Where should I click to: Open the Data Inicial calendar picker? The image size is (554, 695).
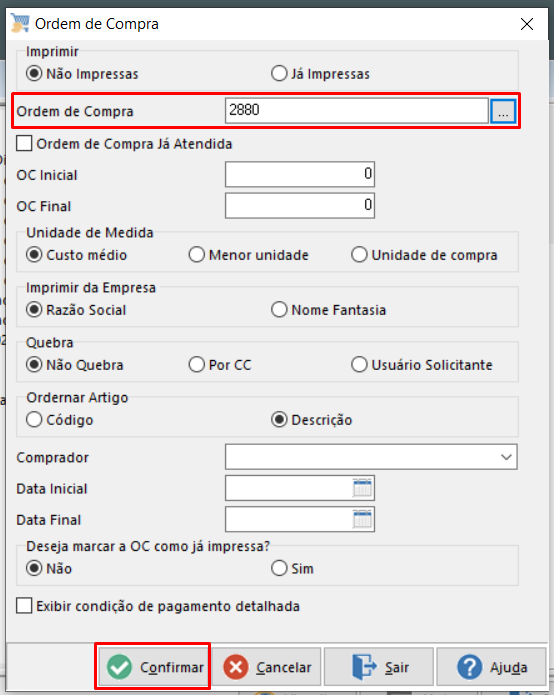pyautogui.click(x=362, y=488)
